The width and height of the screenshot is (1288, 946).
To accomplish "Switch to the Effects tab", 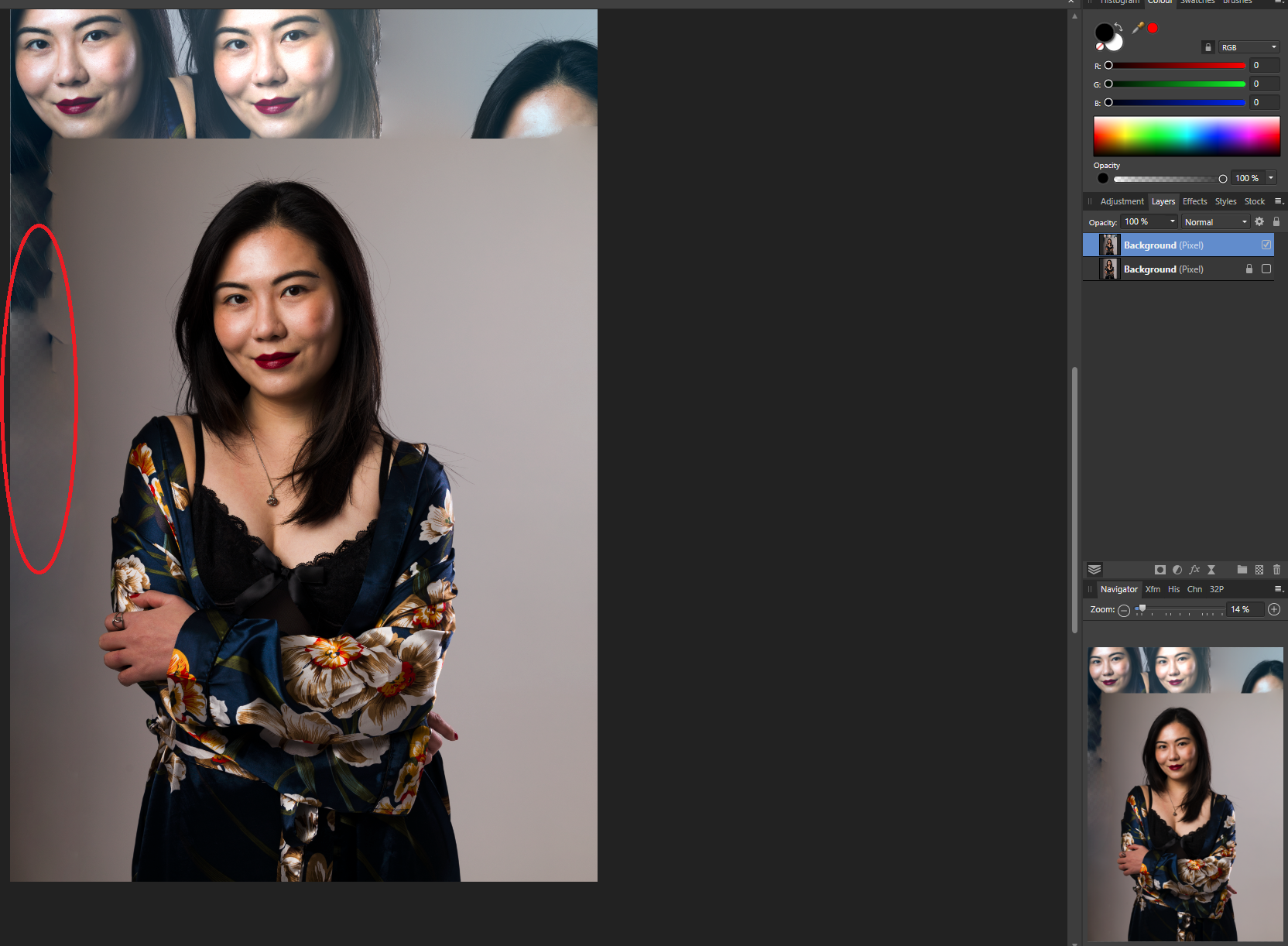I will point(1194,201).
